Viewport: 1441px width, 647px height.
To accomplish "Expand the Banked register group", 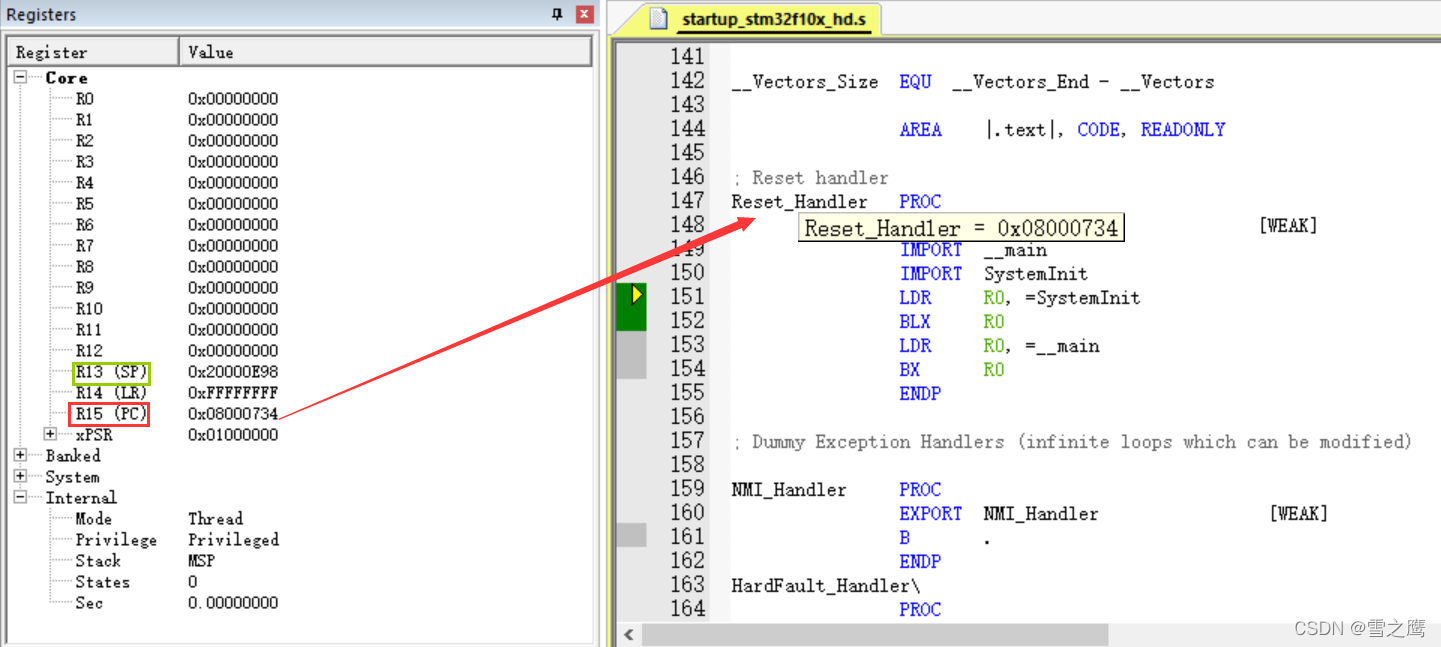I will click(20, 455).
